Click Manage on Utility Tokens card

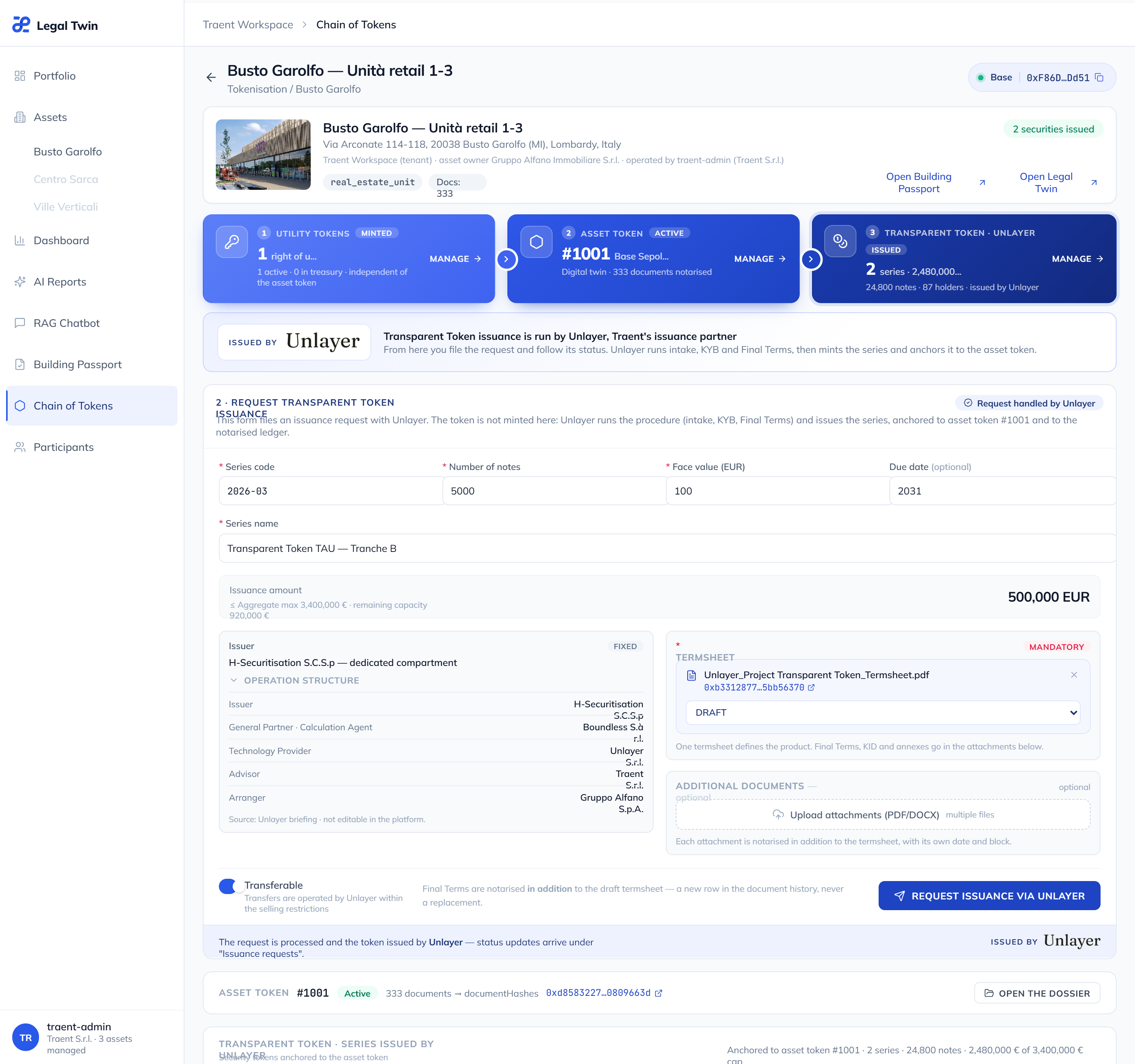455,259
